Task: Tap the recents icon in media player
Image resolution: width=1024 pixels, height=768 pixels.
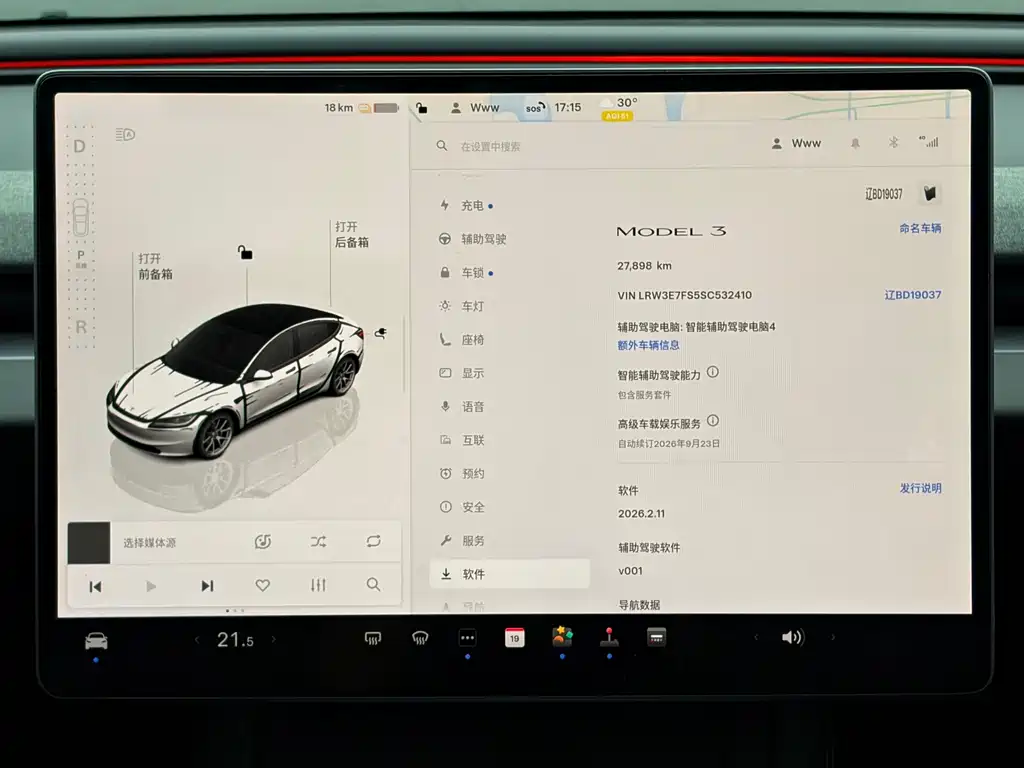Action: pyautogui.click(x=263, y=541)
